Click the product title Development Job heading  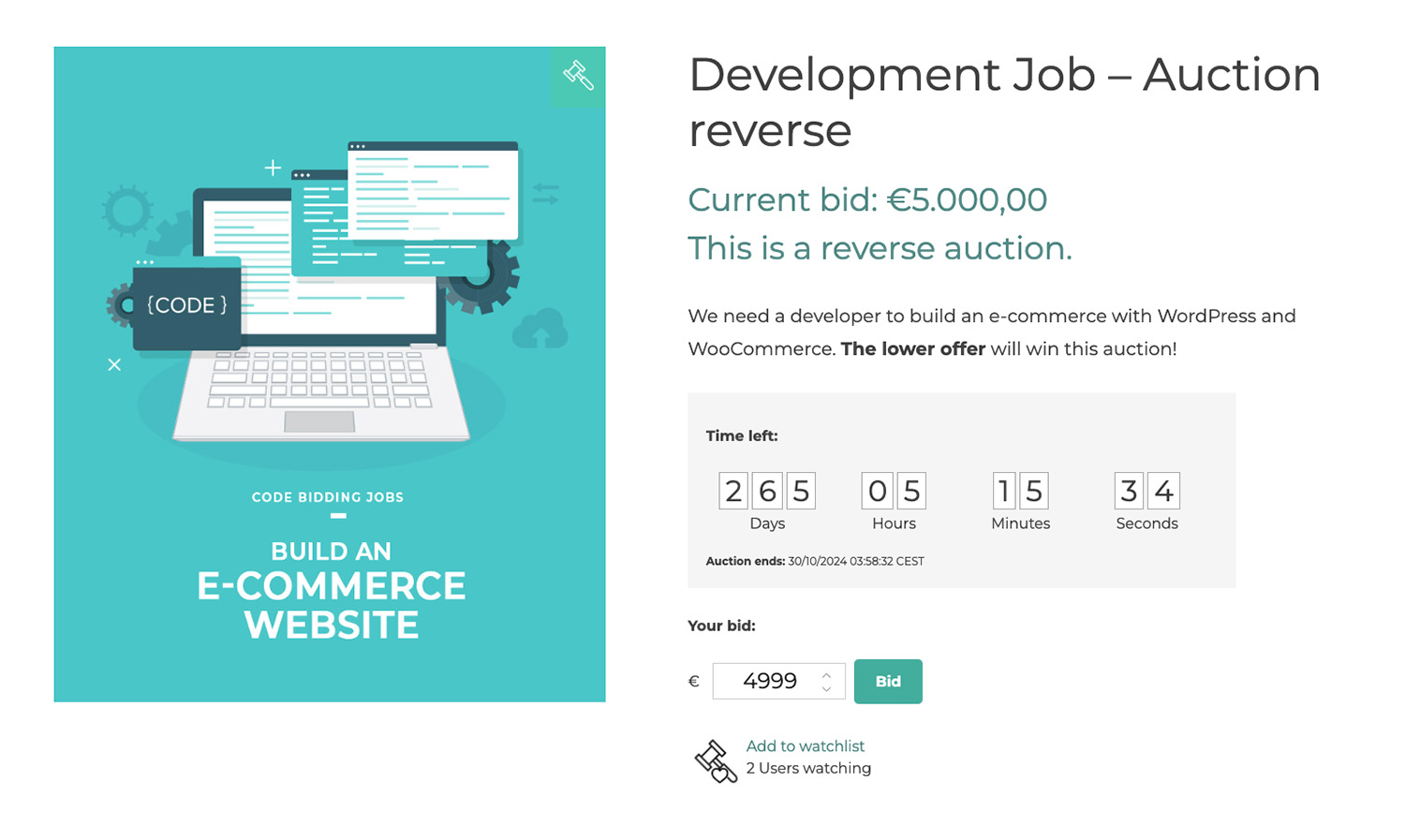1003,101
